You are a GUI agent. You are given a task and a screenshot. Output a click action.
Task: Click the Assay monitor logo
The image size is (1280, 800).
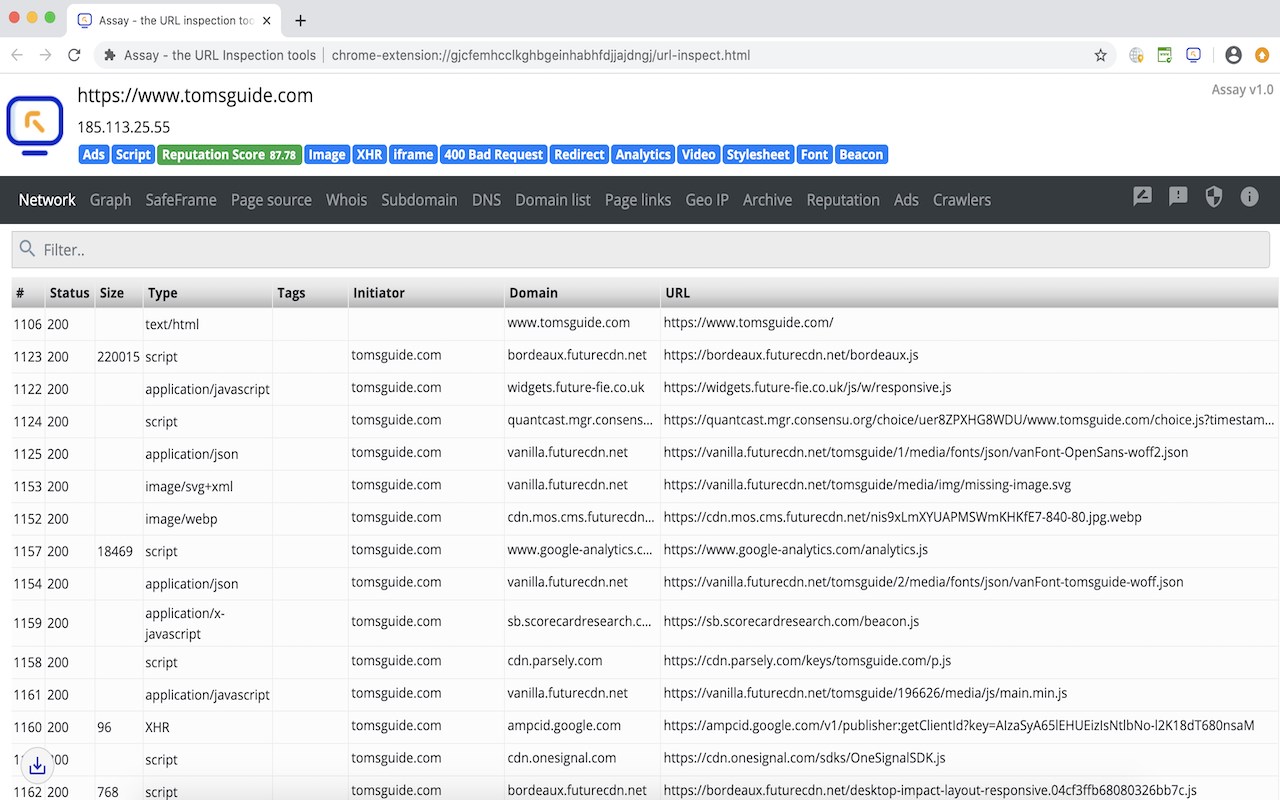pos(35,126)
